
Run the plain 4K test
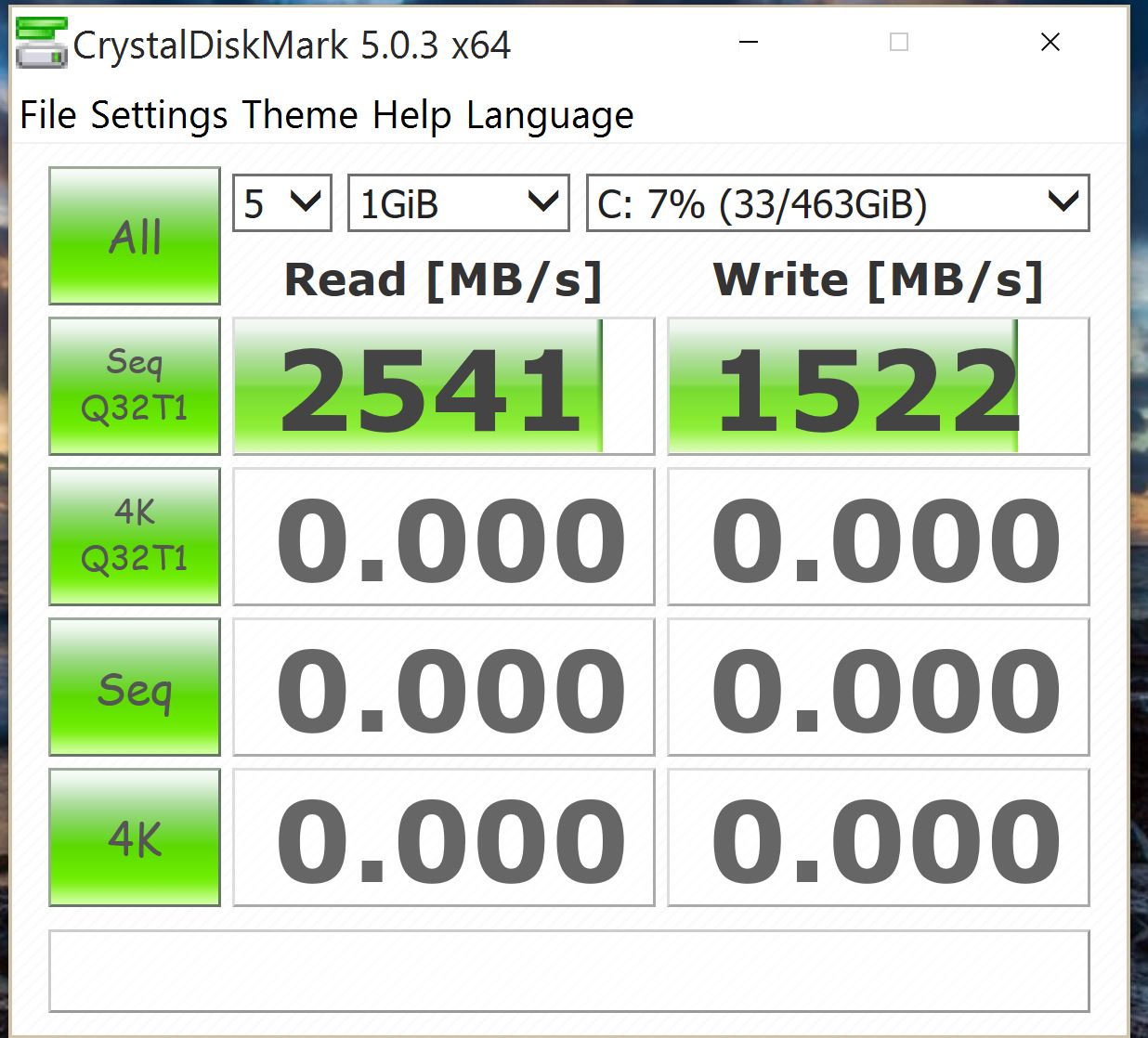(x=135, y=837)
